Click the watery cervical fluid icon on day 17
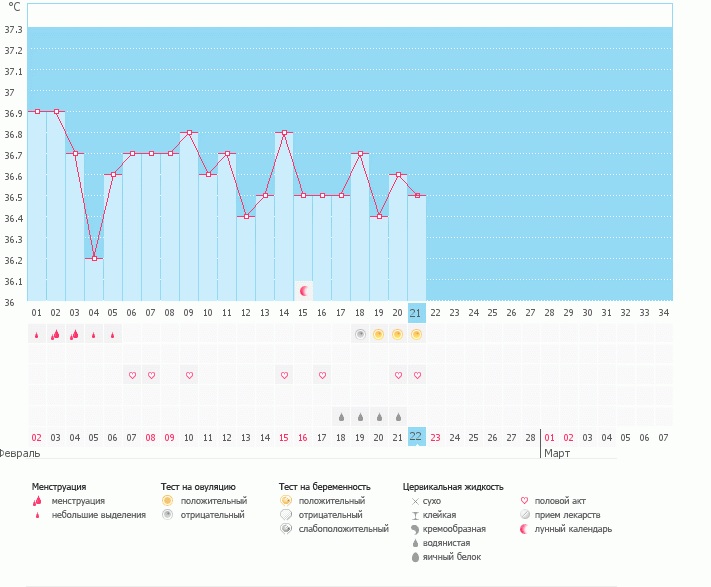Image resolution: width=711 pixels, height=587 pixels. [x=340, y=416]
